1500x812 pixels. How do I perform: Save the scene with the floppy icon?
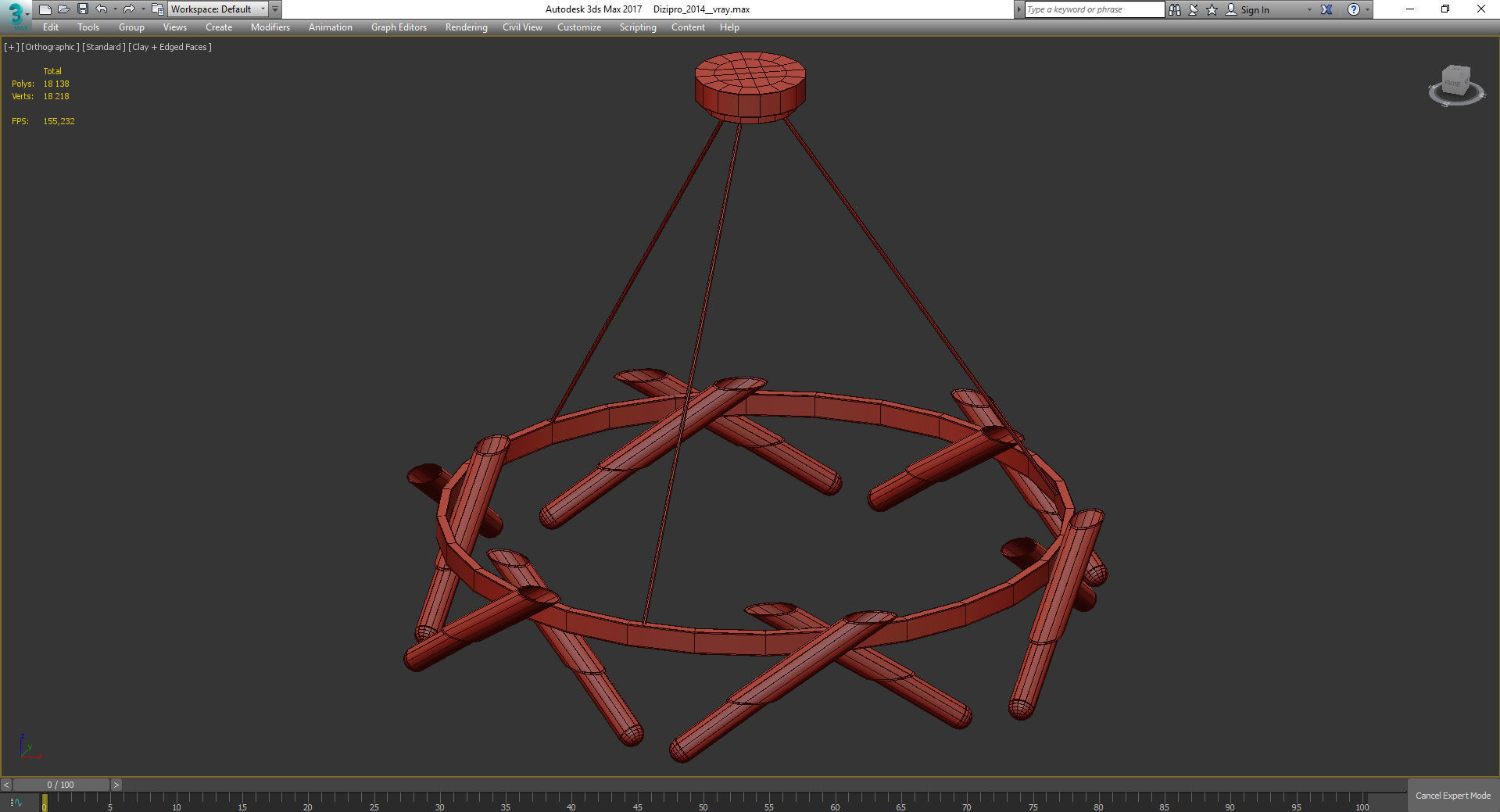tap(82, 9)
